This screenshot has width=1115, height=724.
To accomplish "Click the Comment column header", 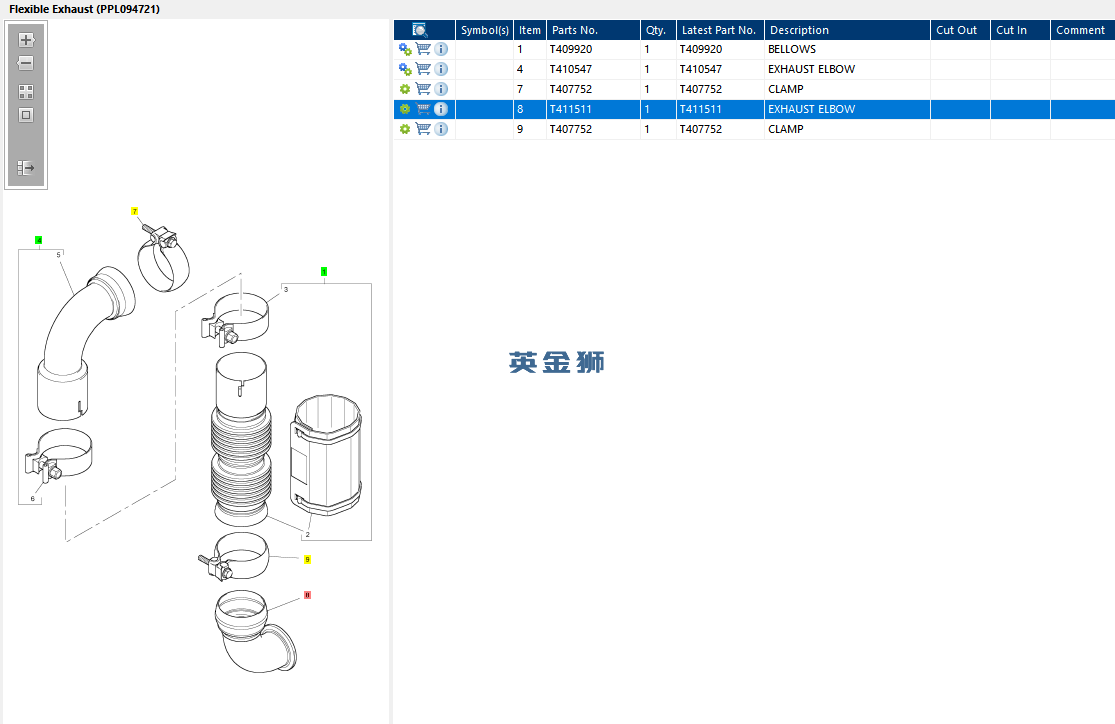I will [x=1082, y=30].
